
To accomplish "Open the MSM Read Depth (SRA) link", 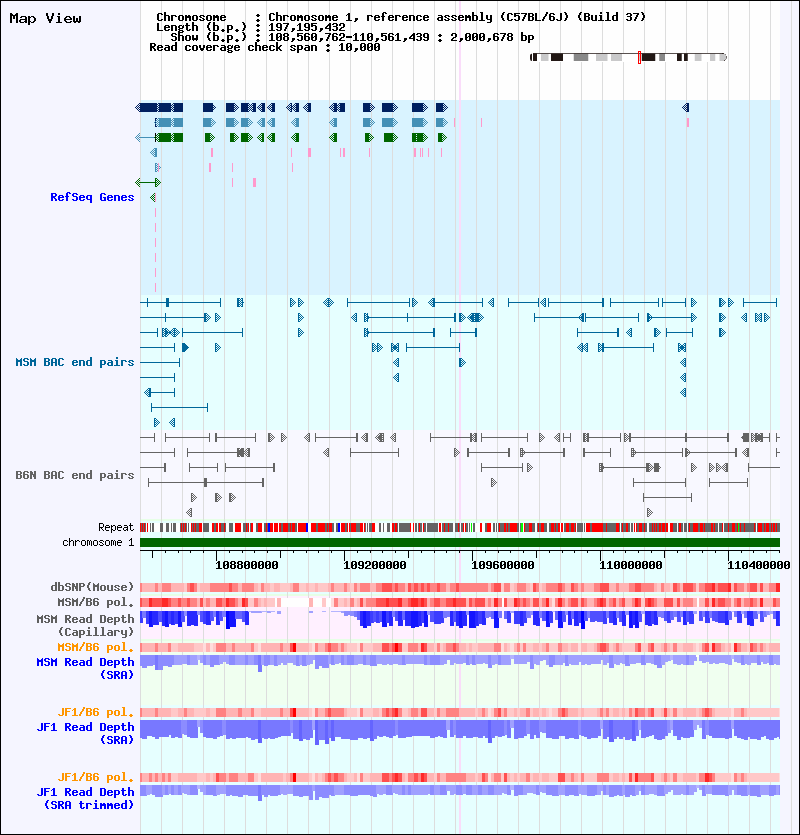I will pos(85,668).
